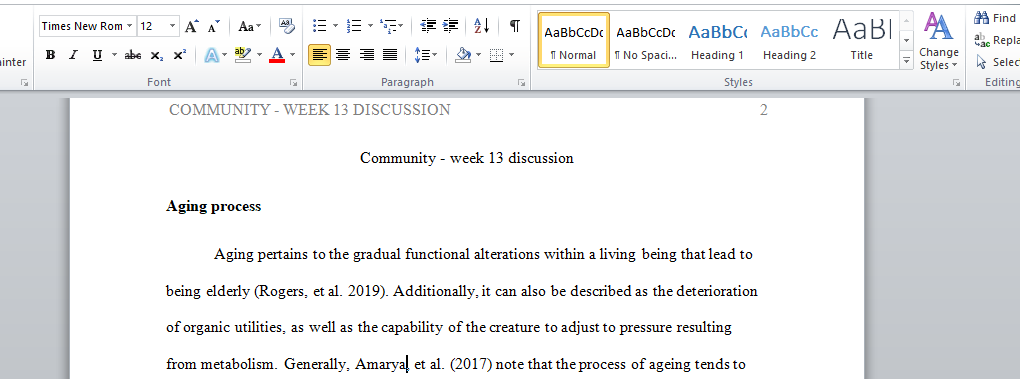Select Center alignment
The width and height of the screenshot is (1020, 379).
click(343, 55)
